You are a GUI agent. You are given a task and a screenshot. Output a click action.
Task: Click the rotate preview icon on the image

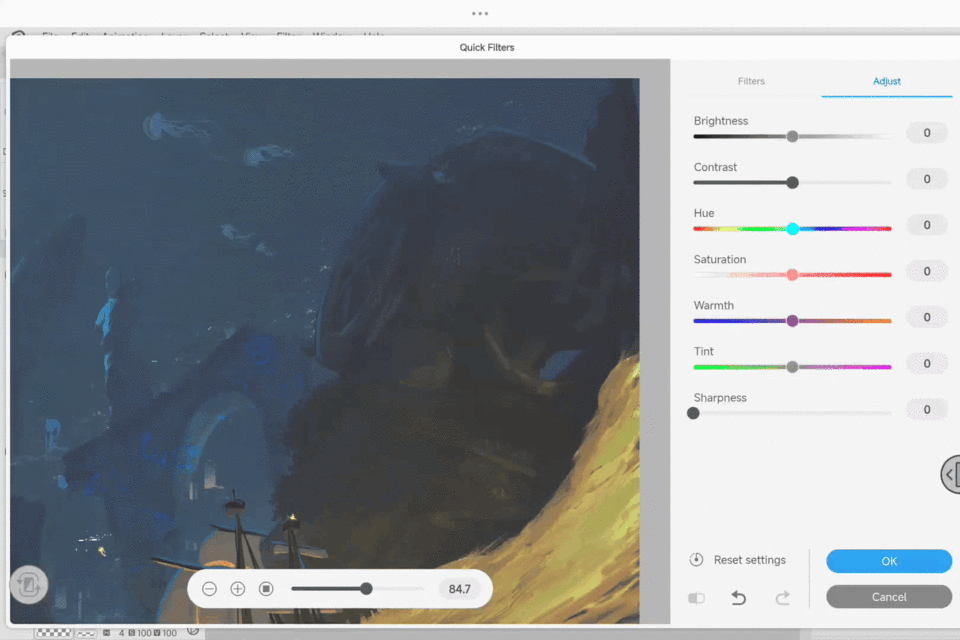[x=28, y=585]
